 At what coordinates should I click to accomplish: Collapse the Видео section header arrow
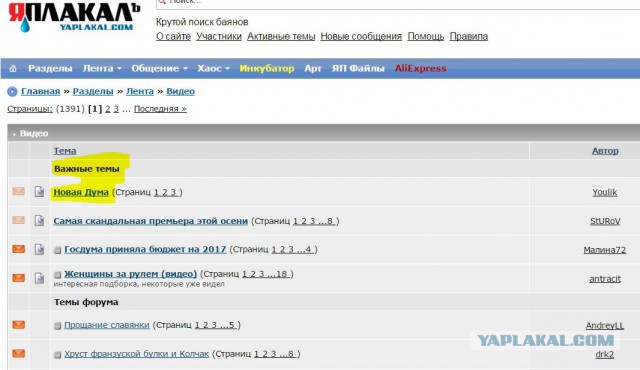click(x=14, y=134)
